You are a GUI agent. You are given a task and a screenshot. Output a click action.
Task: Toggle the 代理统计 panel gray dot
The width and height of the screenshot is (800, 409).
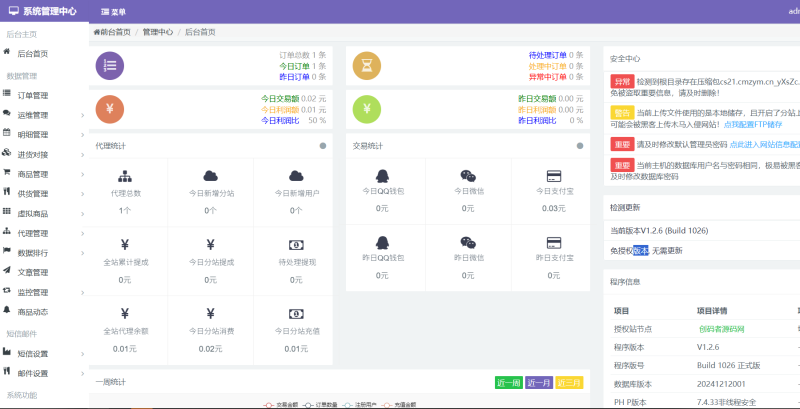[322, 146]
